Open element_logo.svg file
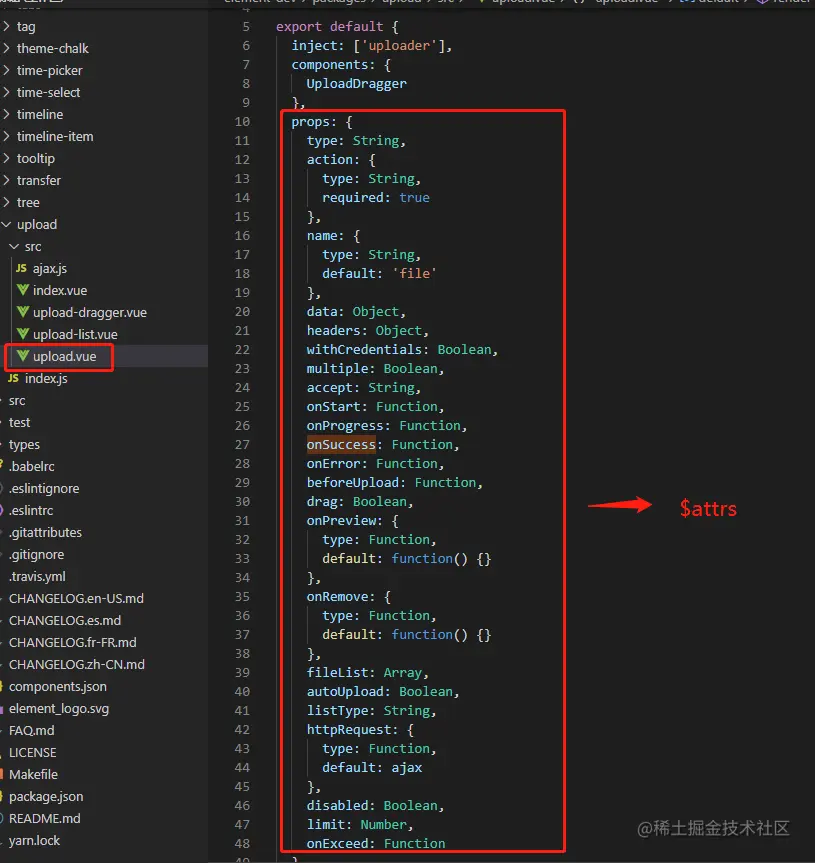Image resolution: width=815 pixels, height=863 pixels. pyautogui.click(x=59, y=709)
